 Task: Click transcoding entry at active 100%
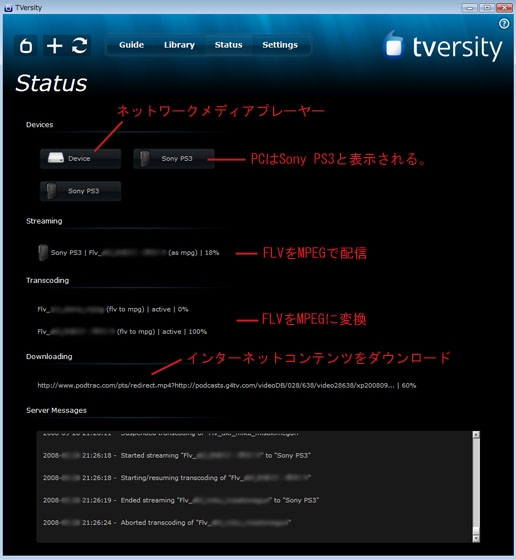coord(122,332)
